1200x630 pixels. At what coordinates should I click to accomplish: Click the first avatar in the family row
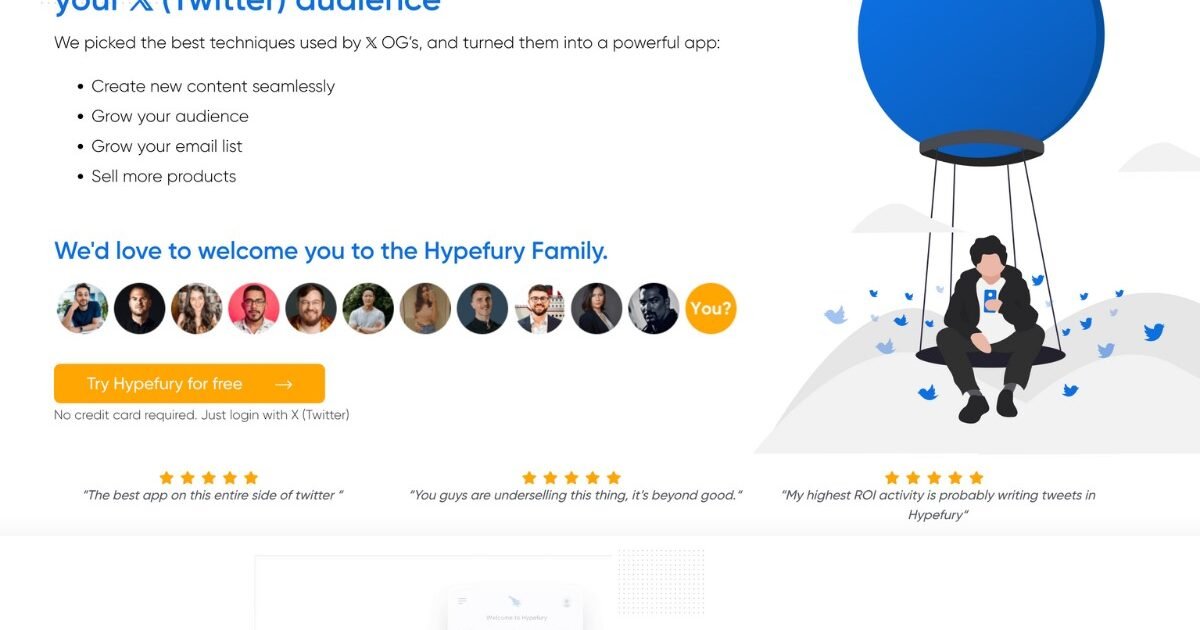coord(82,308)
